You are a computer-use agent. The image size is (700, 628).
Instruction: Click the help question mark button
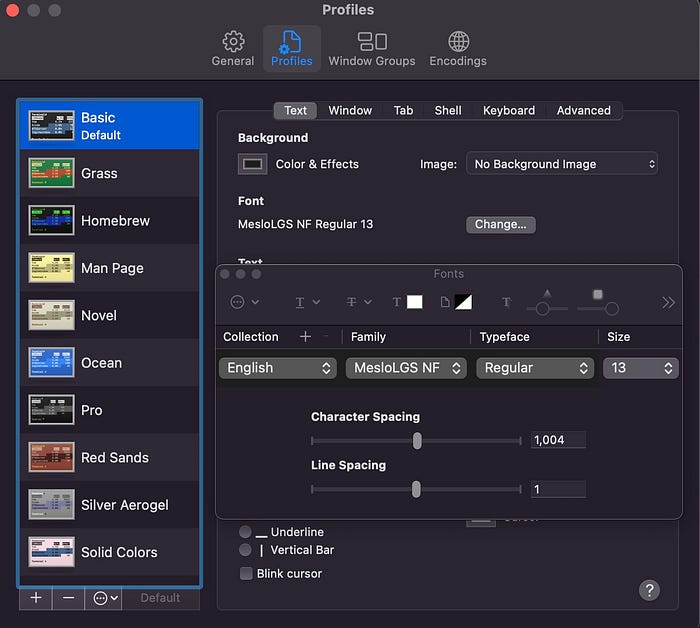pyautogui.click(x=649, y=590)
